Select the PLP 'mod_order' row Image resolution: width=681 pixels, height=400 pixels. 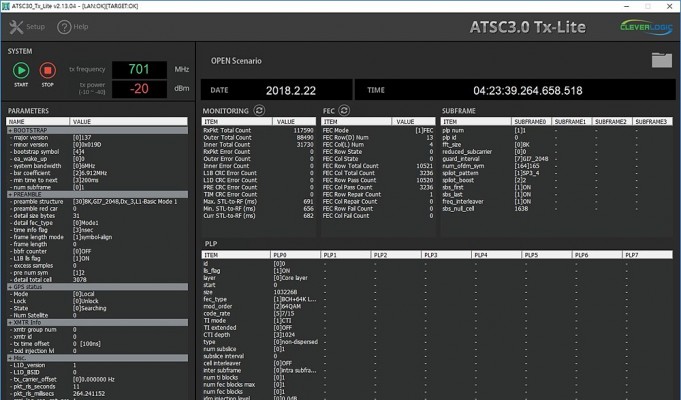click(437, 306)
